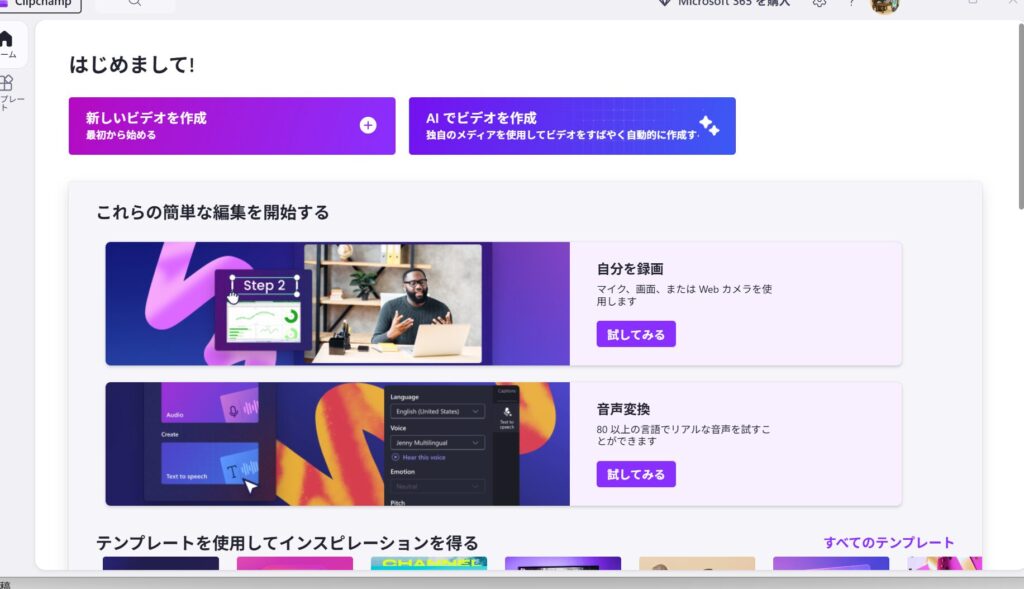Screen dimensions: 1024x589
Task: Click 試してみる under 音声変換
Action: click(x=635, y=473)
